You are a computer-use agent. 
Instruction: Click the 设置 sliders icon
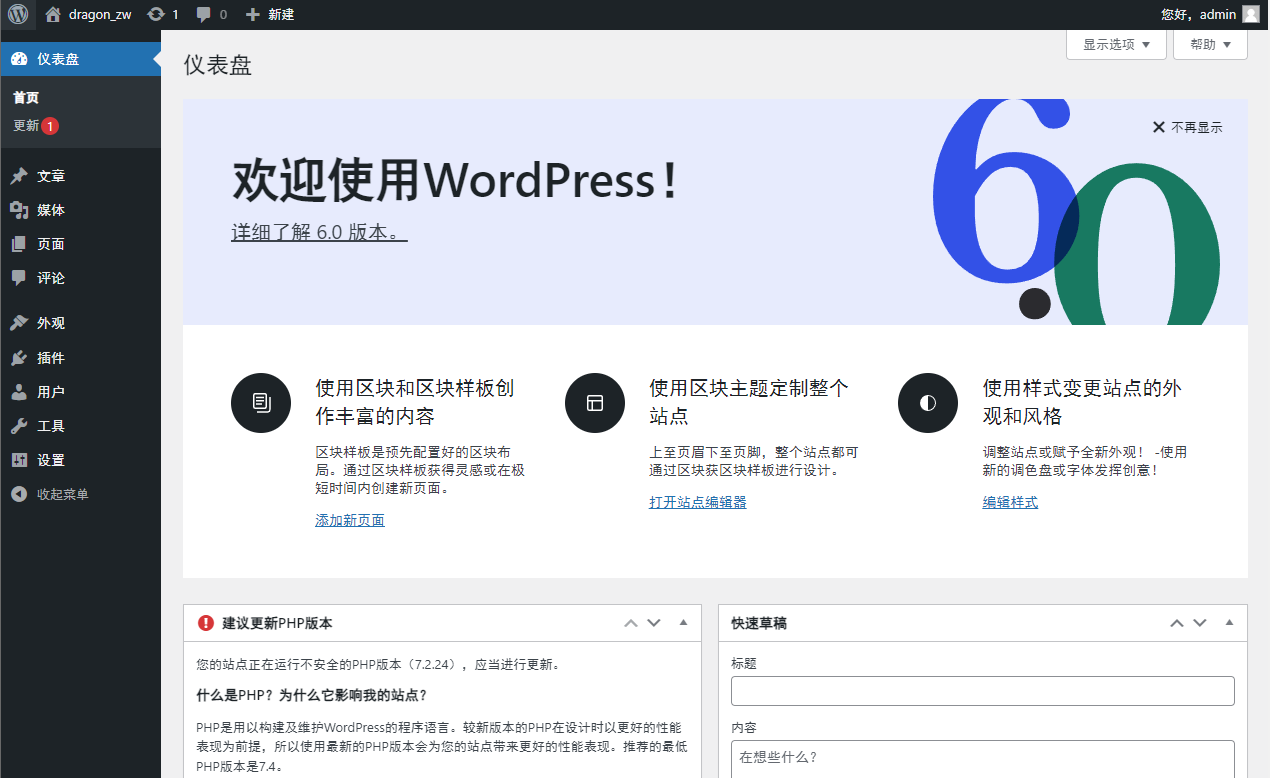pos(19,460)
